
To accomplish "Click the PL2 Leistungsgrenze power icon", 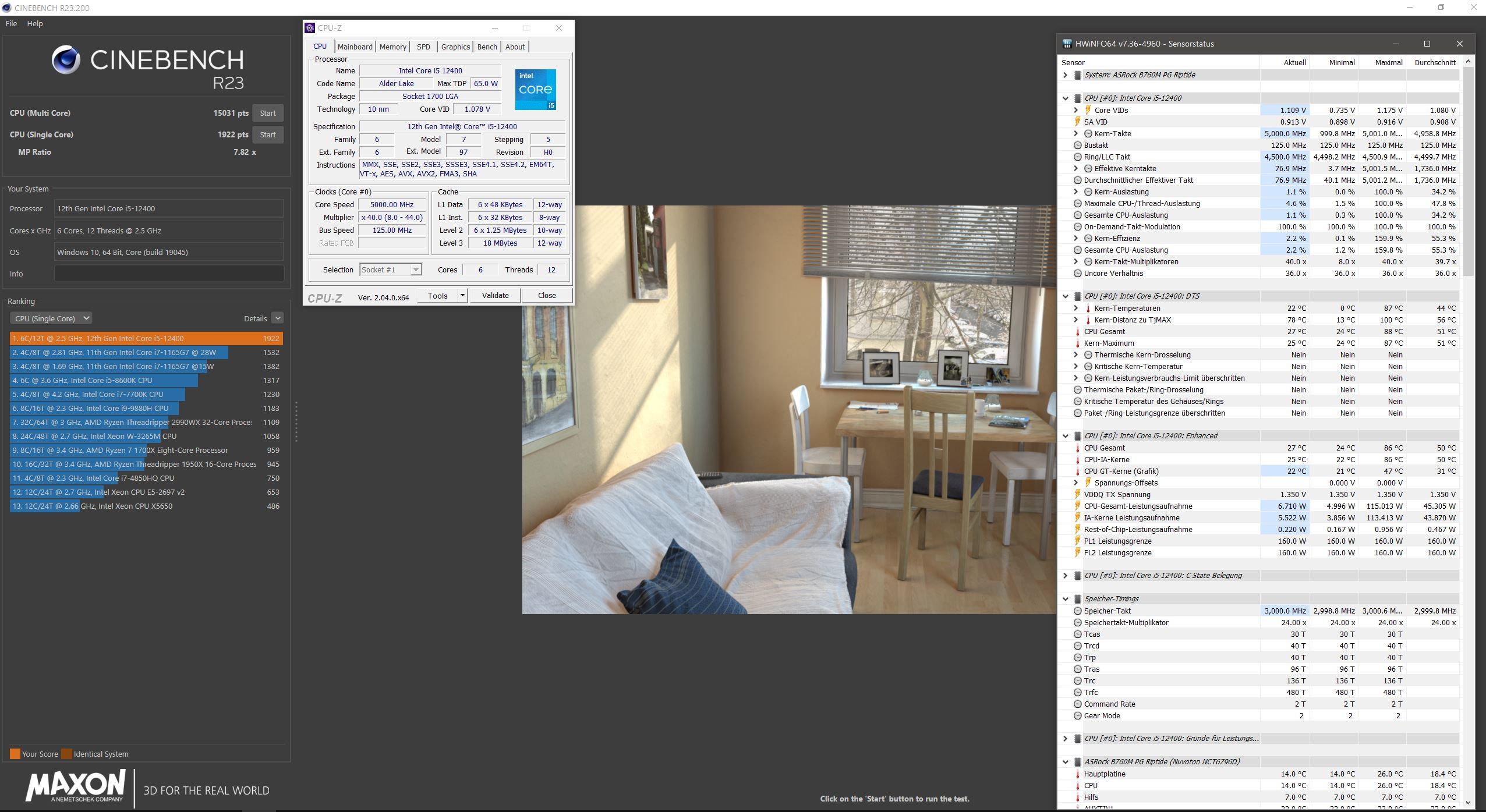I will (1077, 552).
